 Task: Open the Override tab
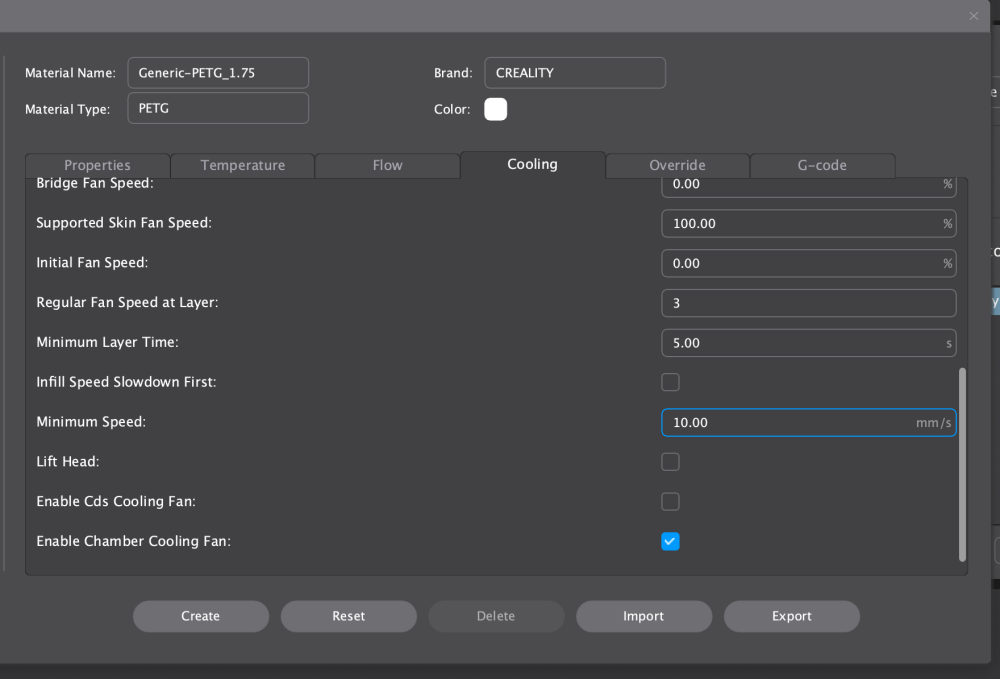tap(677, 165)
